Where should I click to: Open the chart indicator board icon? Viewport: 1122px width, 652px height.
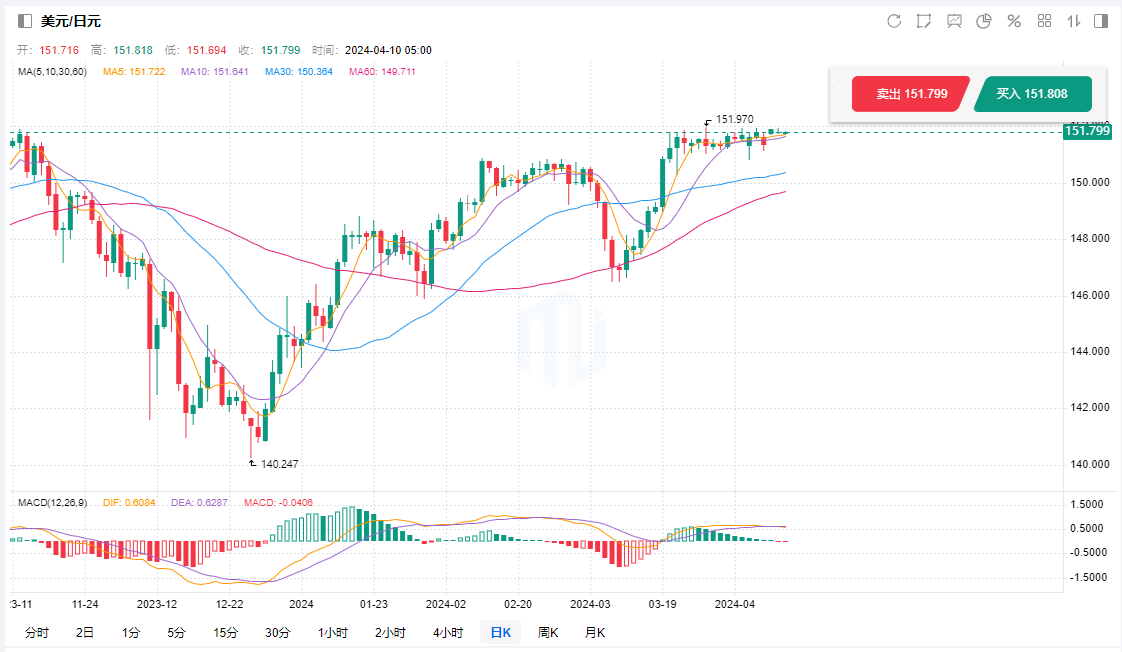coord(954,21)
